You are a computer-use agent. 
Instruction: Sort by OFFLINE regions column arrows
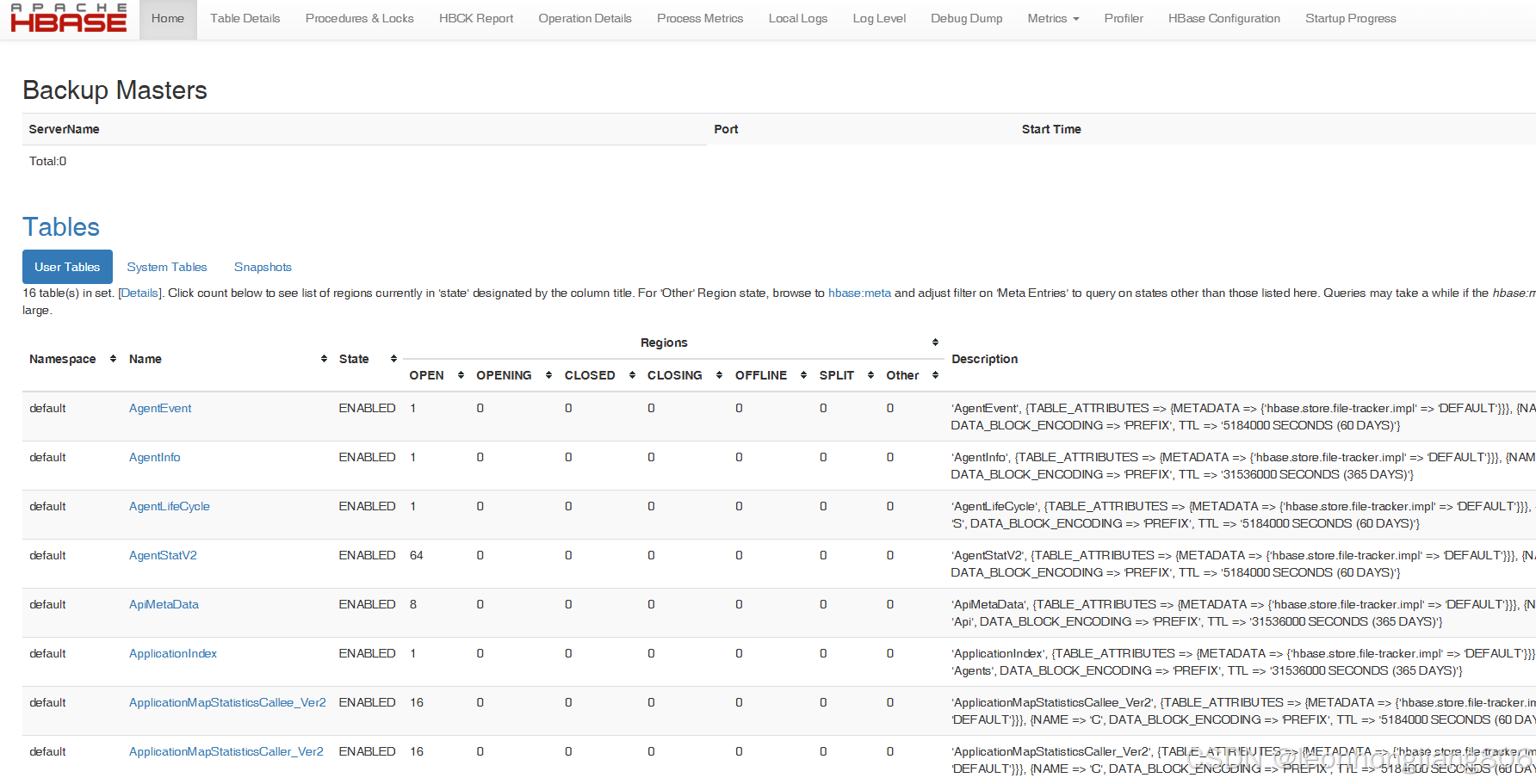[804, 375]
